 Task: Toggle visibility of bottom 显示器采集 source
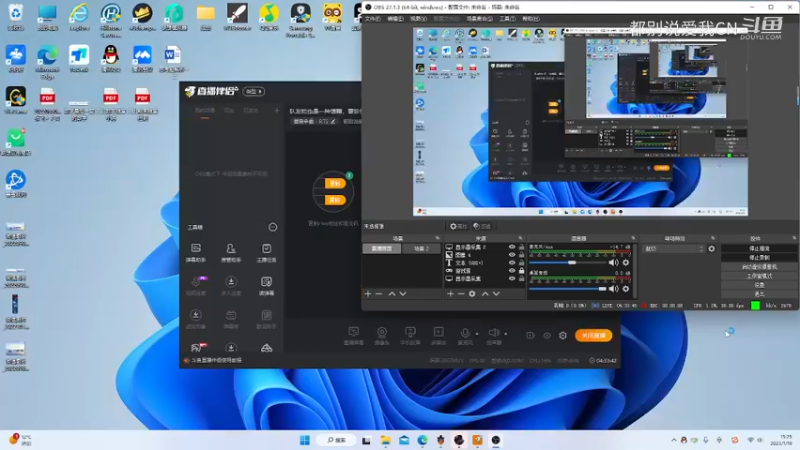pos(512,279)
